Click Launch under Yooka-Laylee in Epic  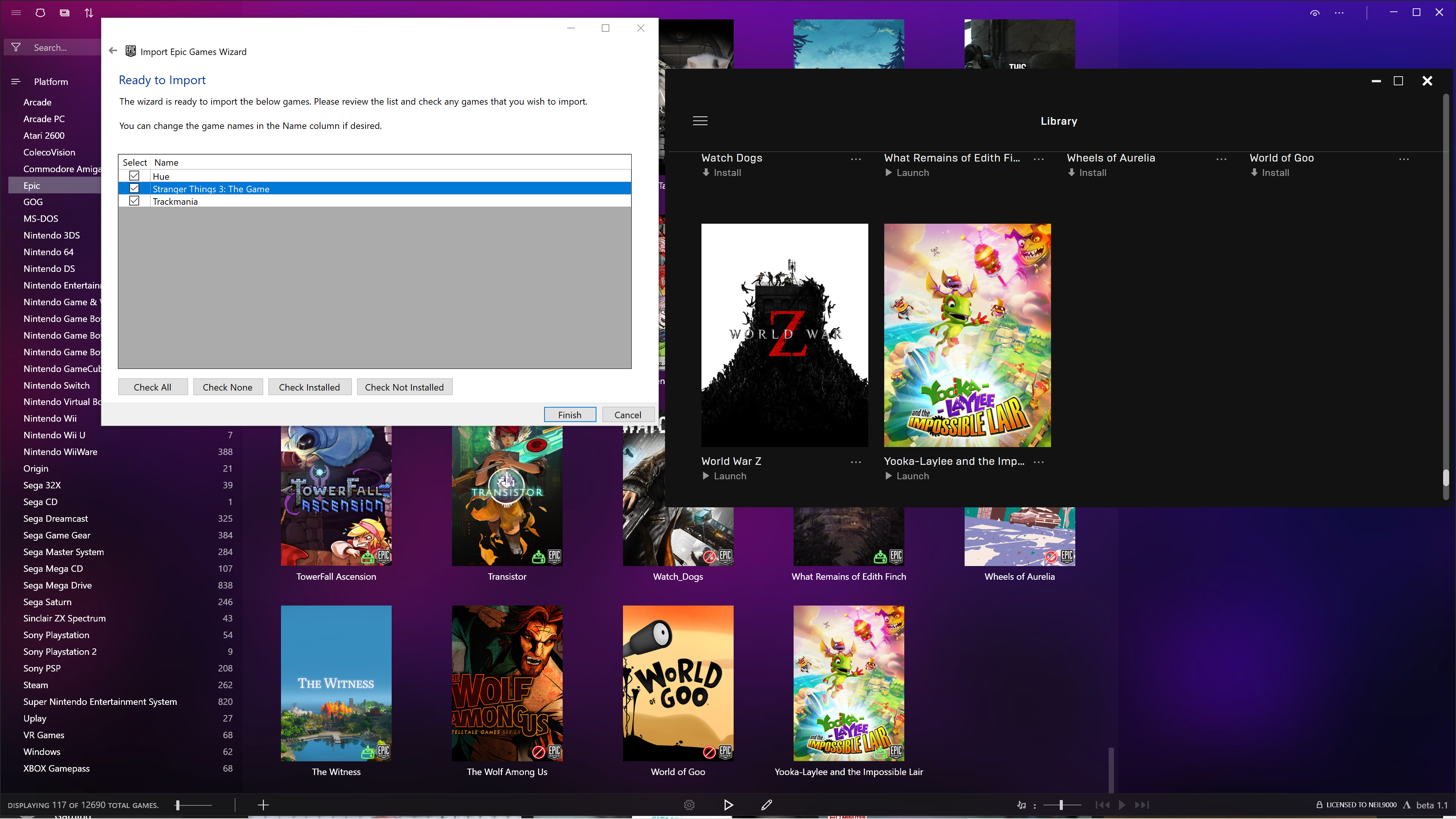click(907, 476)
